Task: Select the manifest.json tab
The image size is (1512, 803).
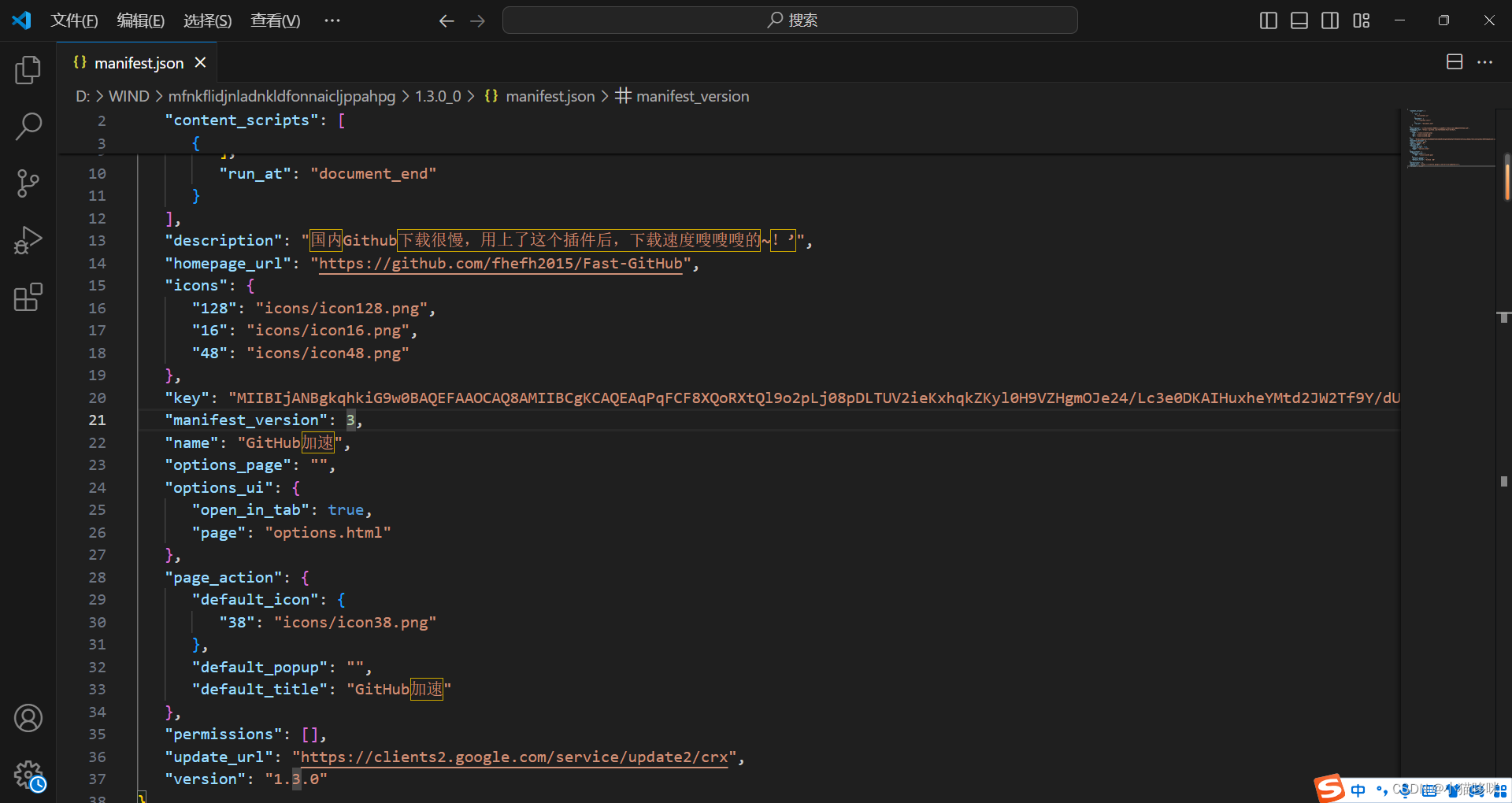Action: point(138,62)
